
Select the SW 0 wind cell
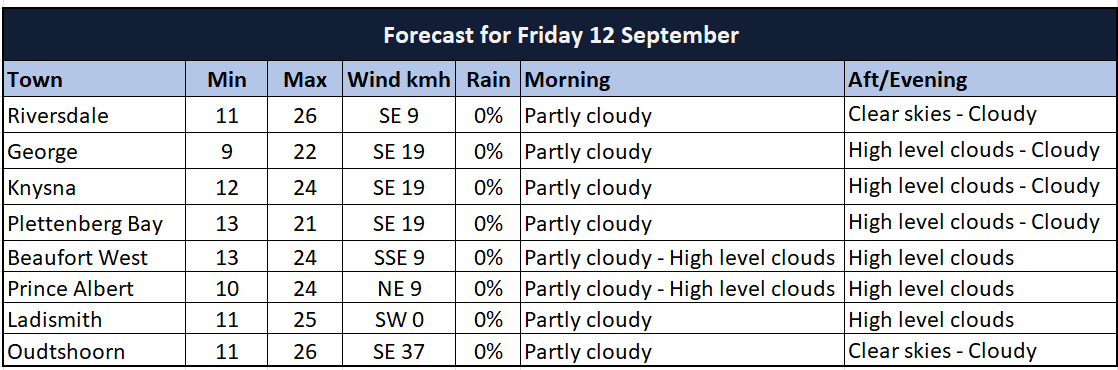click(399, 319)
